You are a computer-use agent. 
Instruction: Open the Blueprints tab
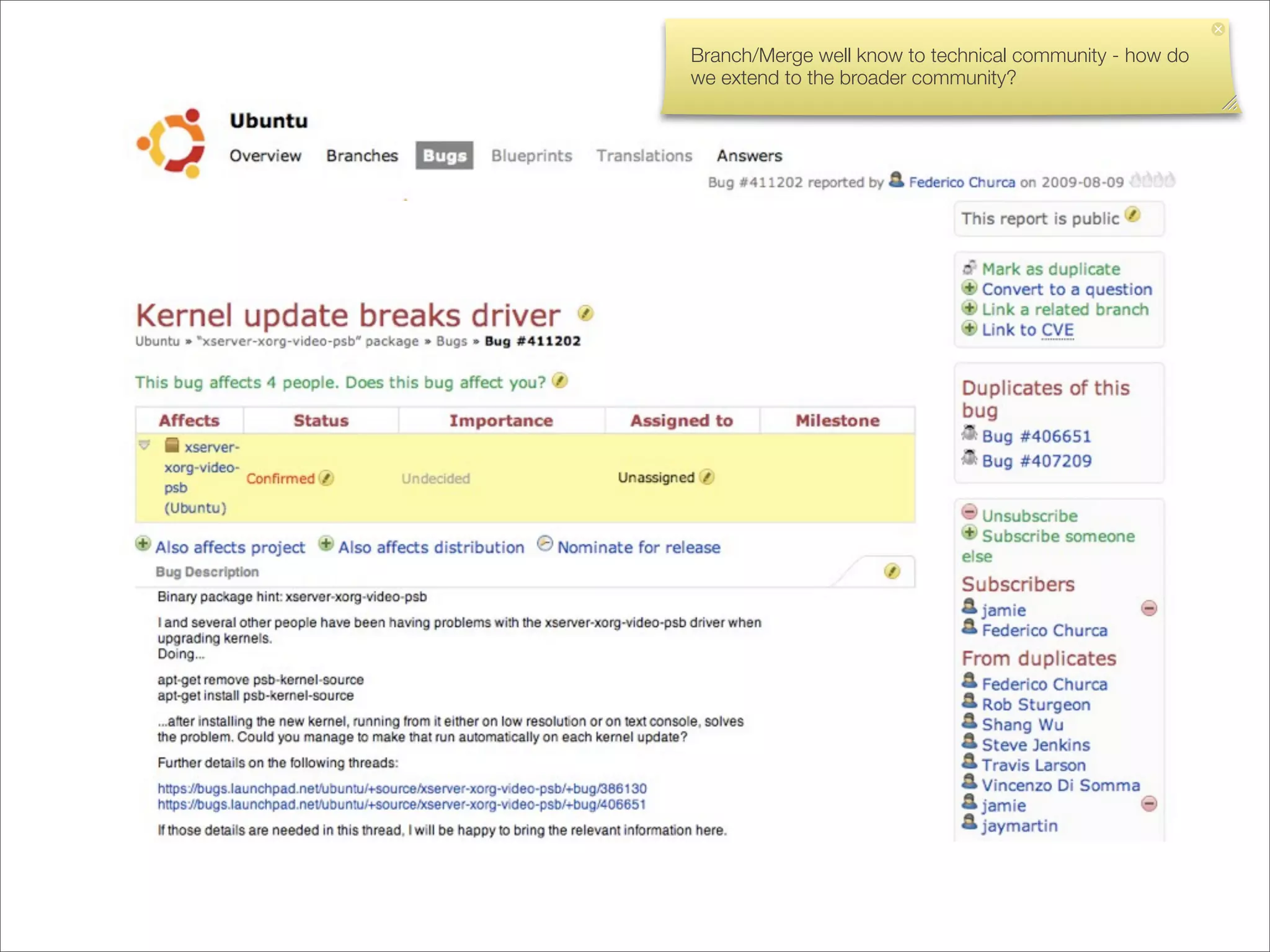coord(531,156)
